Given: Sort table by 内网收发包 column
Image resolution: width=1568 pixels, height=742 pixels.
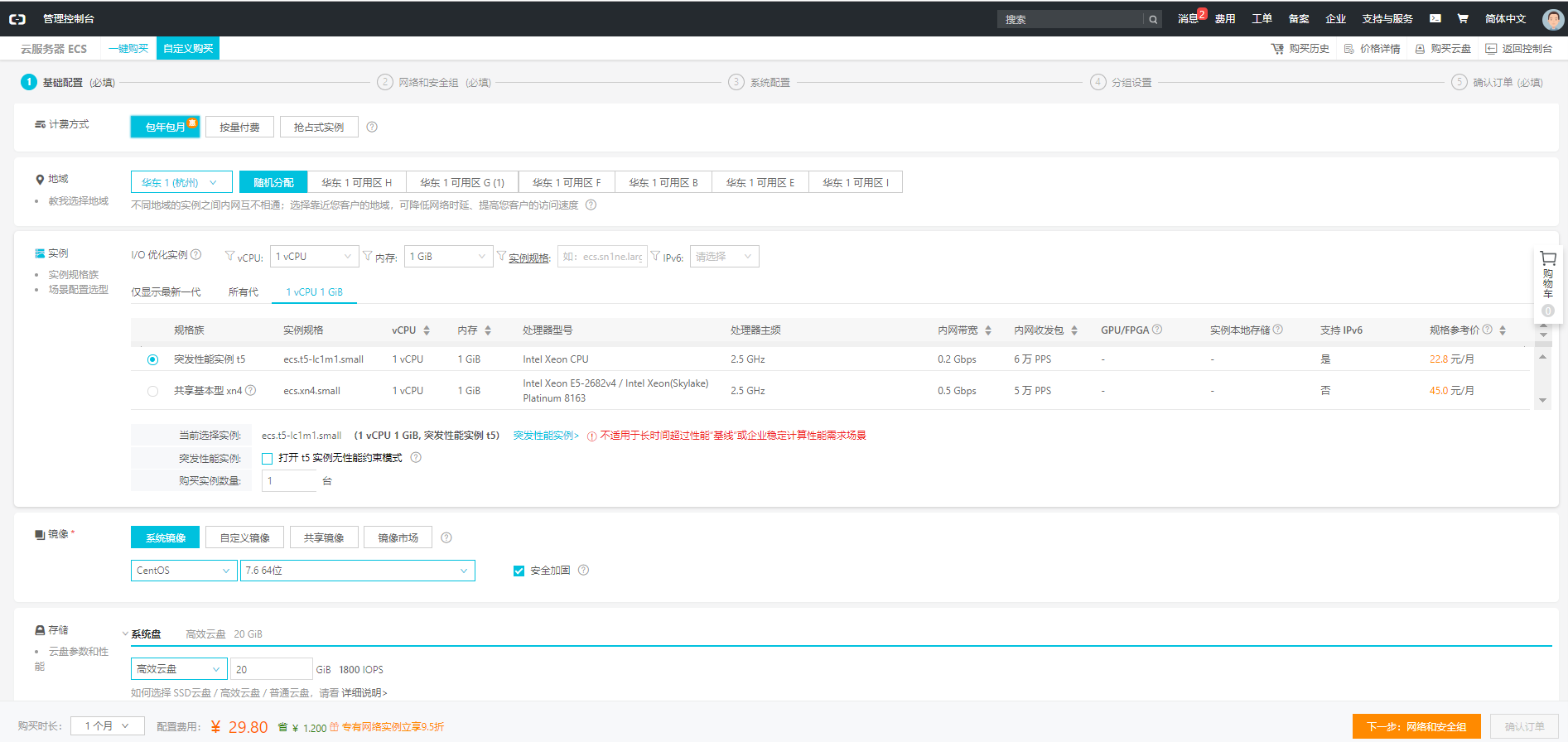Looking at the screenshot, I should [x=1074, y=330].
